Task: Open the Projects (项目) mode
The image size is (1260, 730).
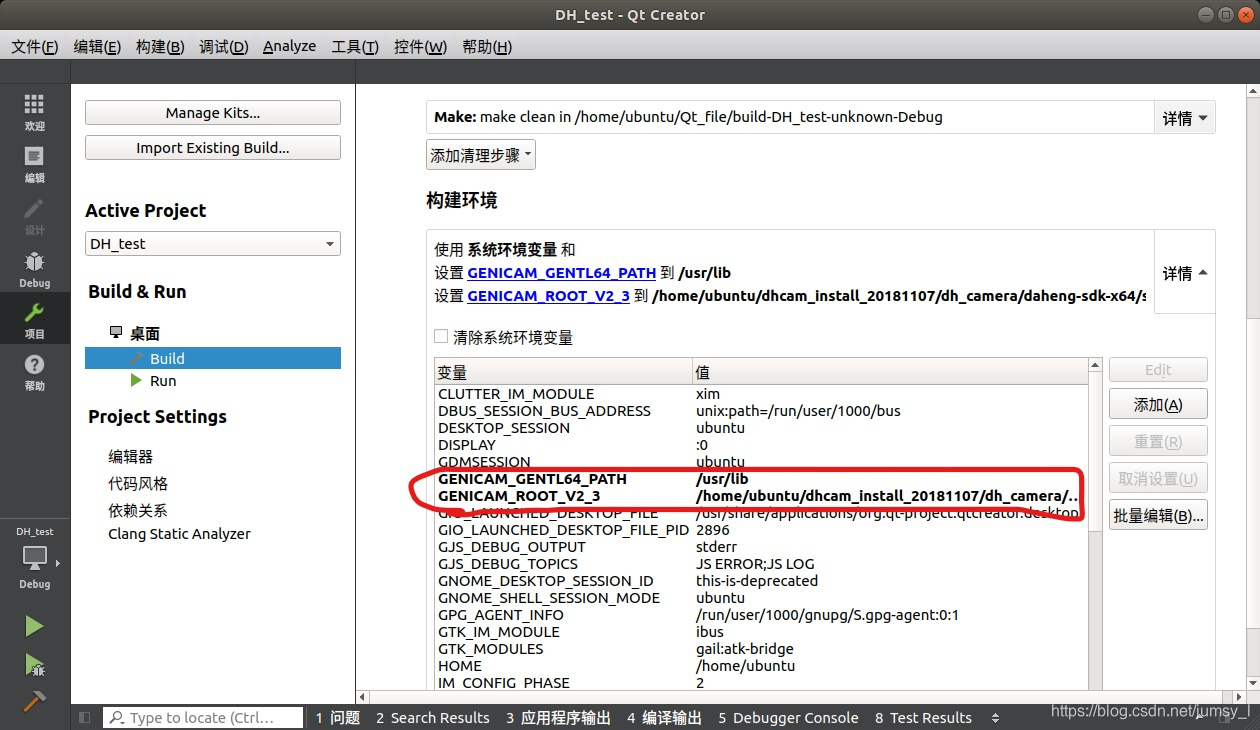Action: [x=34, y=320]
